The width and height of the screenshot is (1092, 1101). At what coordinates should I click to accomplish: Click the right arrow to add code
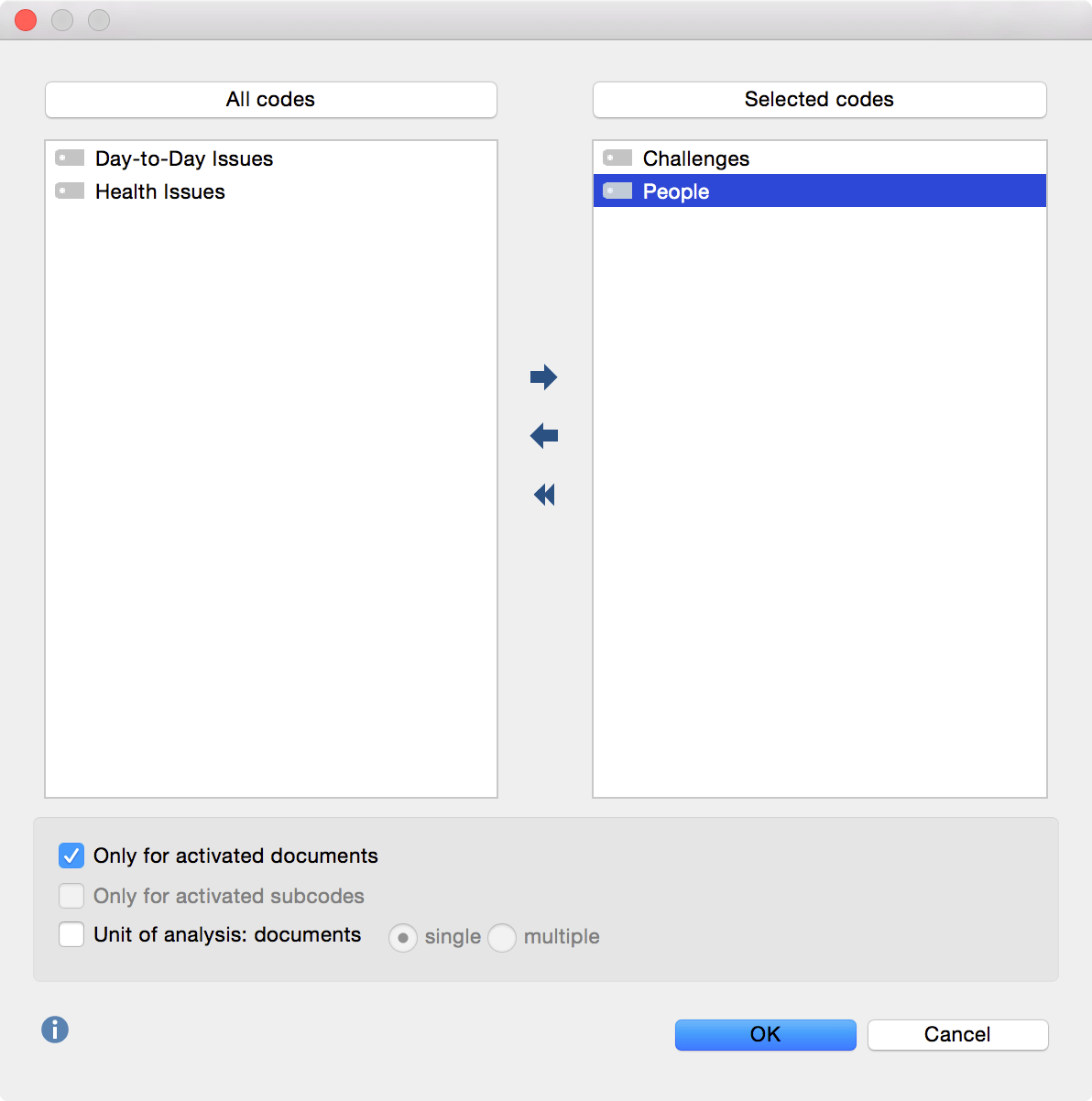coord(544,376)
